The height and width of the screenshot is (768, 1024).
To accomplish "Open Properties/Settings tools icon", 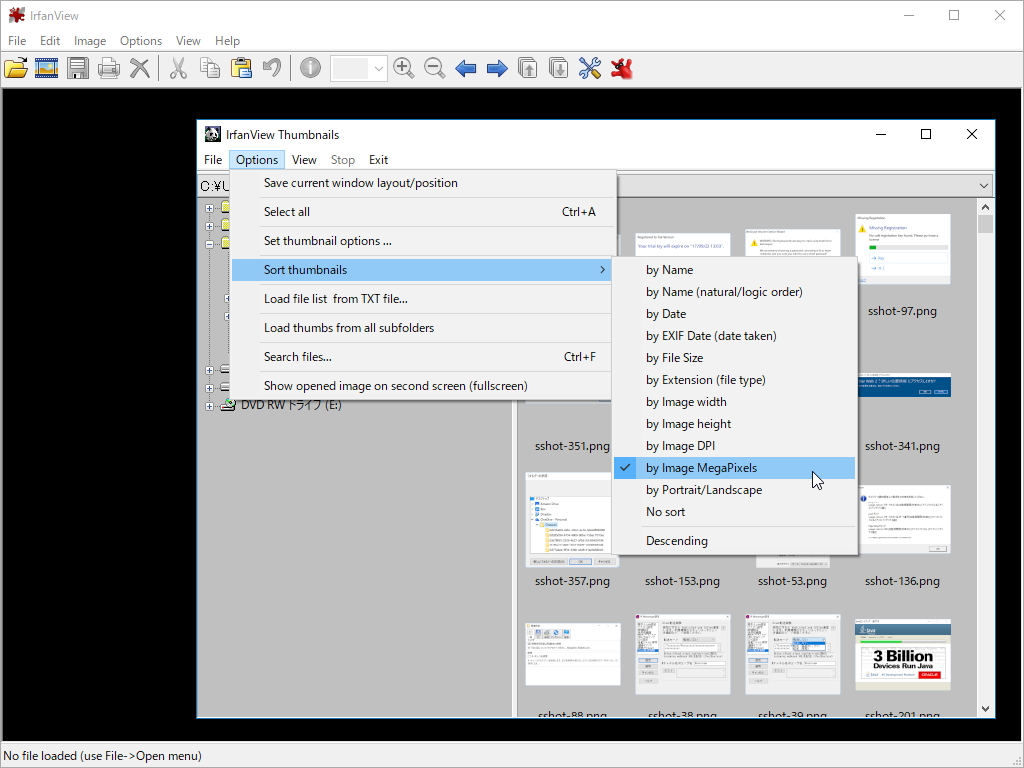I will pyautogui.click(x=590, y=68).
